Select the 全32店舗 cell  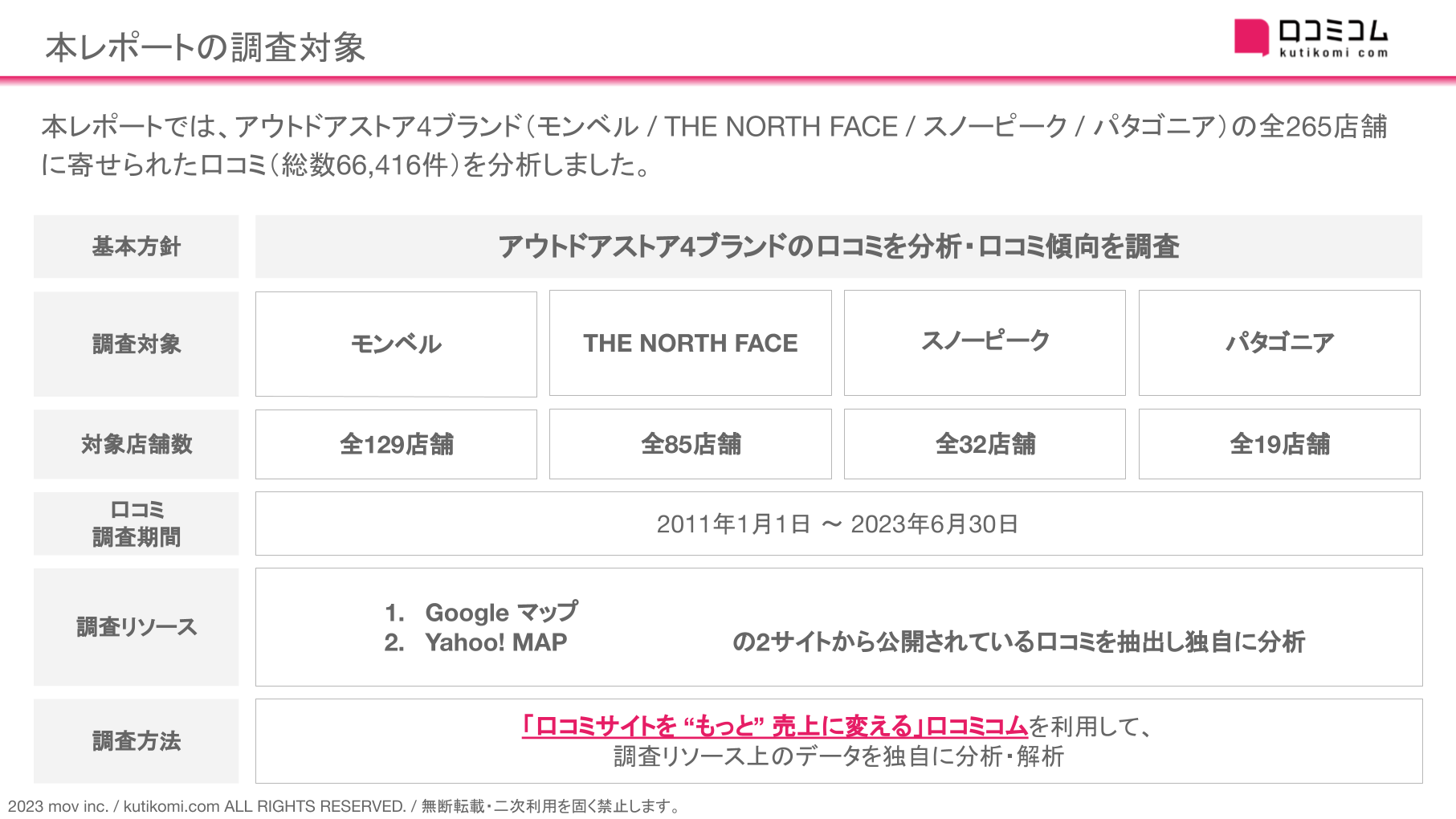tap(985, 444)
